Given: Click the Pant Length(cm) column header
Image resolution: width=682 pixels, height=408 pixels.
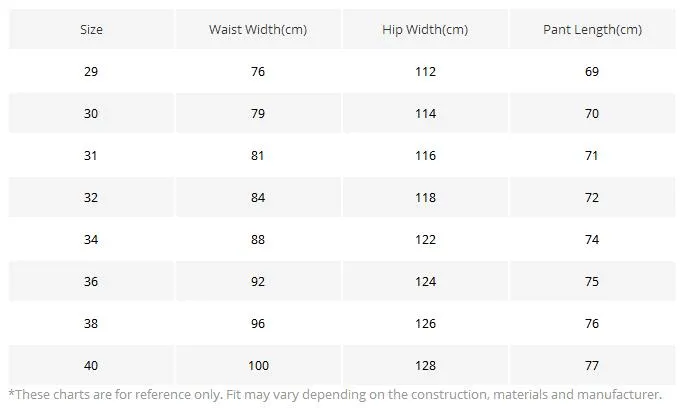Looking at the screenshot, I should (592, 30).
